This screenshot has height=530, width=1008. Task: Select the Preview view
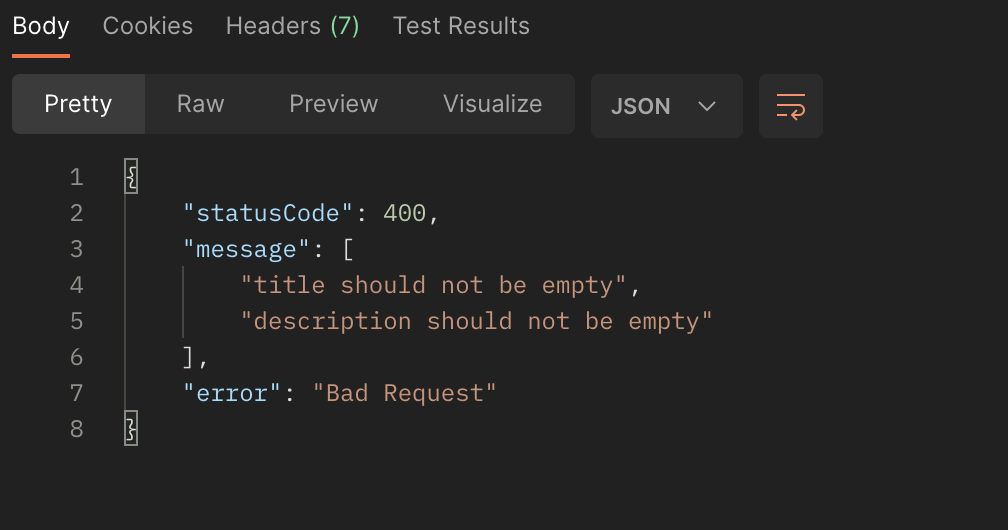tap(334, 104)
